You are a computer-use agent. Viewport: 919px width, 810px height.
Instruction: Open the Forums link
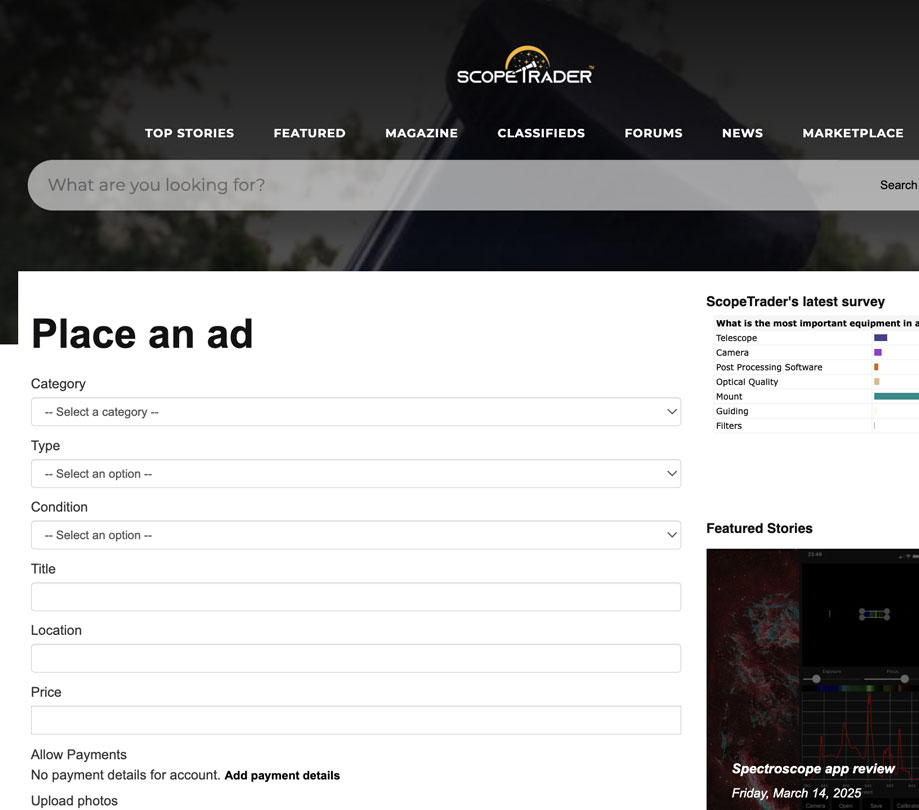[653, 133]
